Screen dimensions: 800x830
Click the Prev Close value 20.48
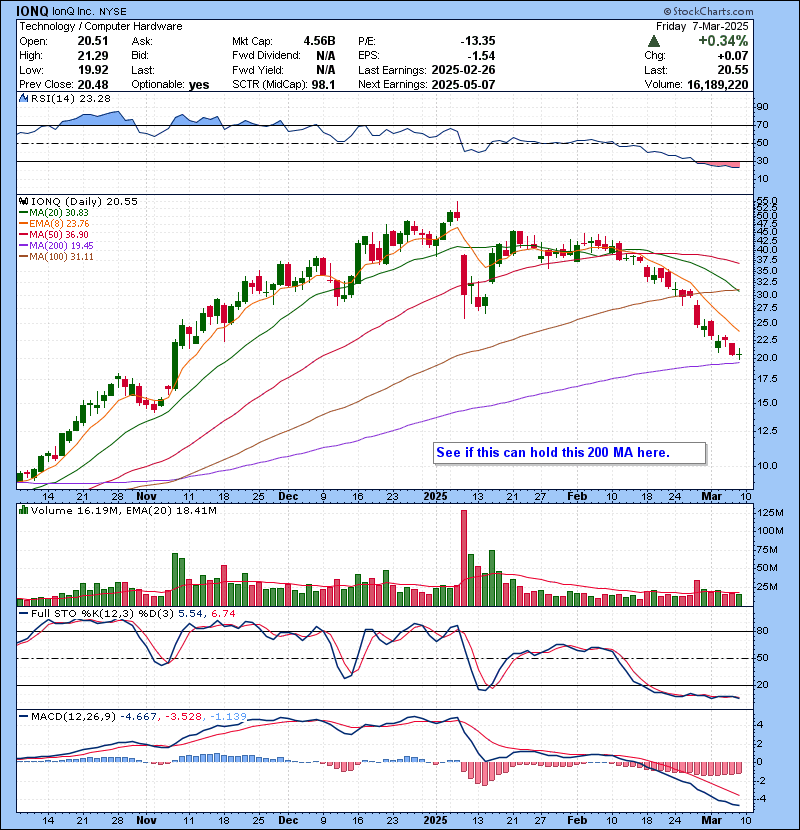93,85
